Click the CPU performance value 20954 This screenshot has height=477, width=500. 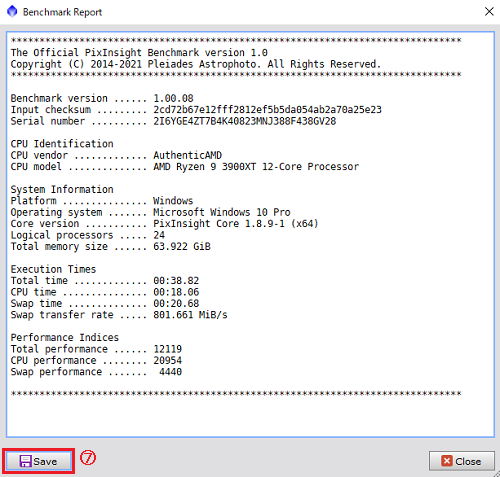tap(168, 360)
